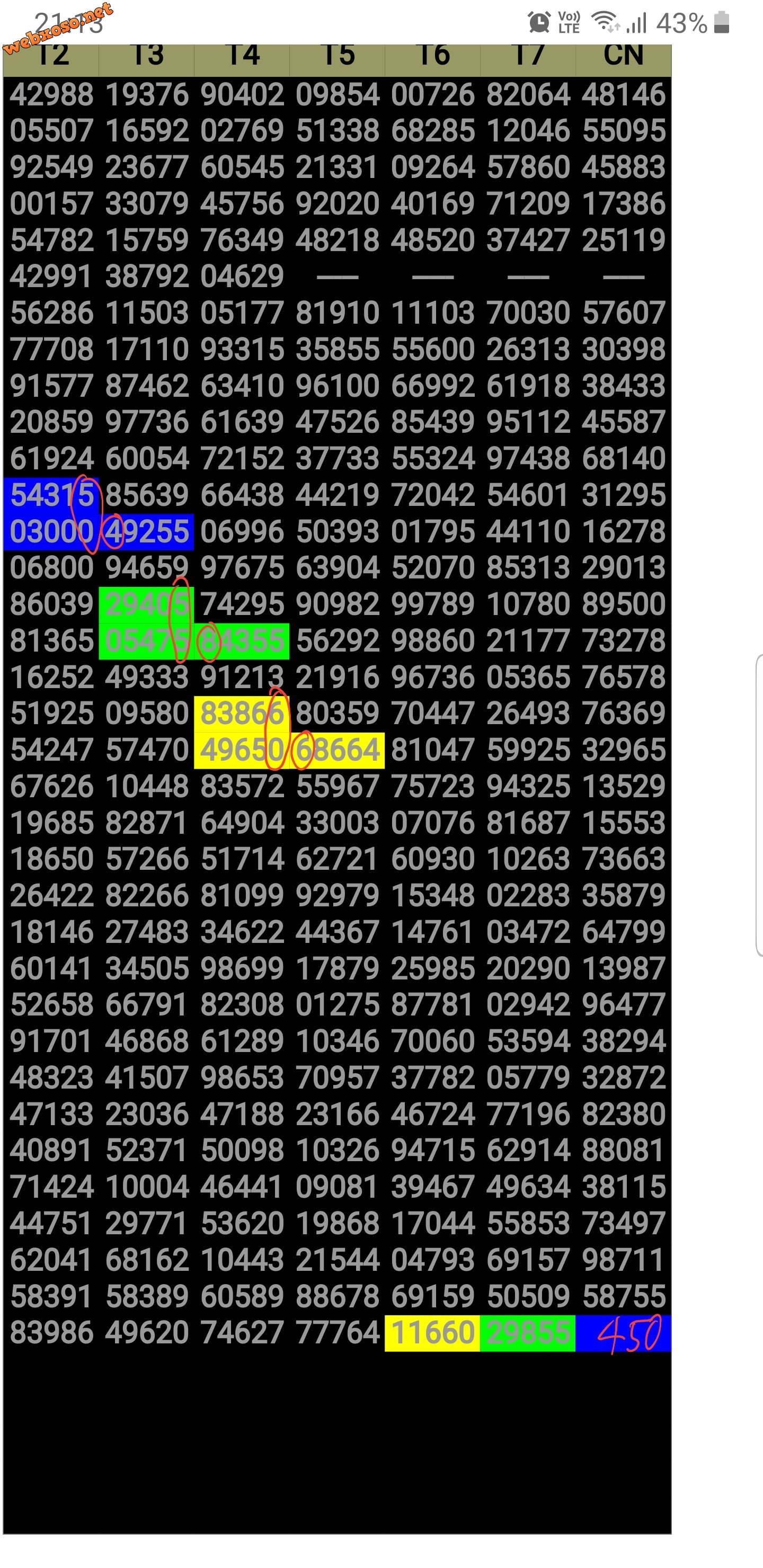Tap the VoLTE status indicator

pos(569,23)
